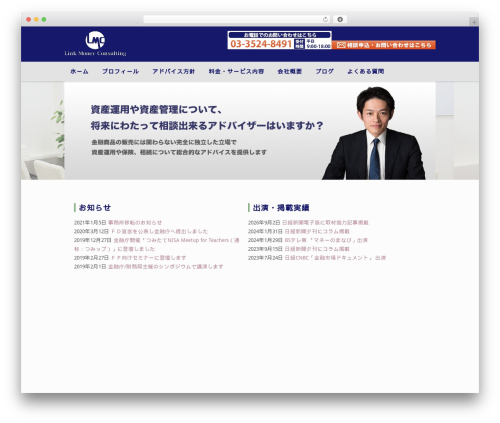
Task: Open the 会社概要 menu item
Action: pyautogui.click(x=290, y=71)
